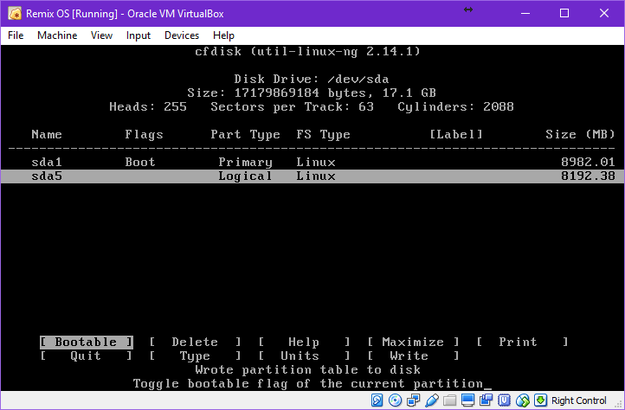This screenshot has height=410, width=625.
Task: Click the FS Type column header
Action: [x=323, y=135]
